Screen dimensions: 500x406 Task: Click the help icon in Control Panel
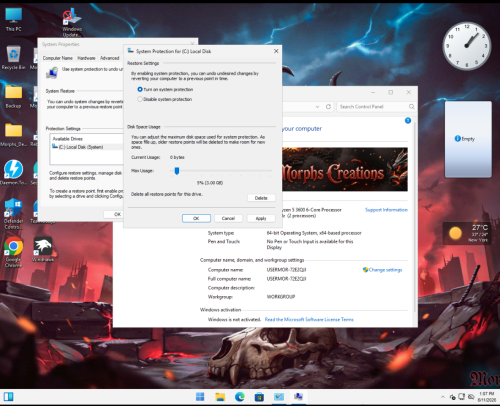(x=408, y=121)
